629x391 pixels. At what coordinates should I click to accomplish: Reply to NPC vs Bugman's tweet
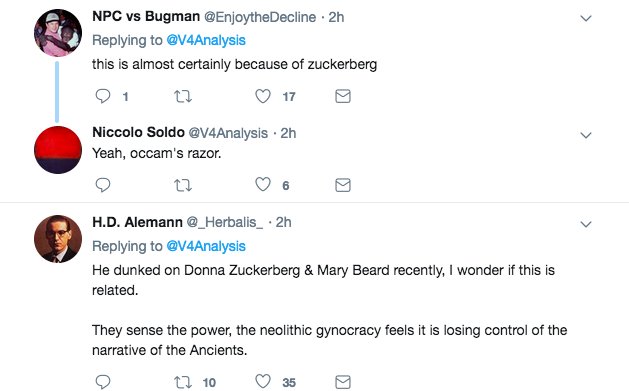tap(103, 96)
